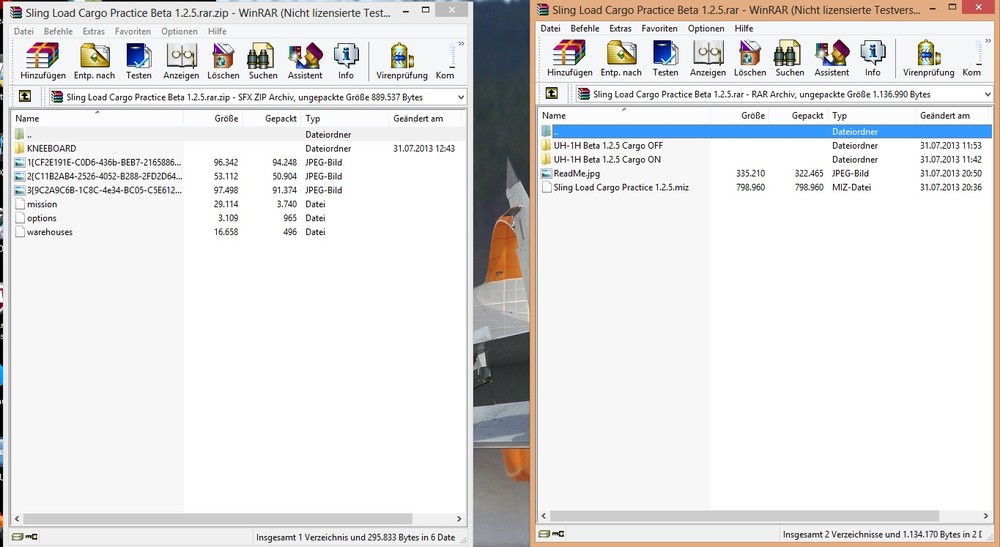Click scroll right arrow in left window
Viewport: 1000px width, 547px height.
pyautogui.click(x=459, y=519)
